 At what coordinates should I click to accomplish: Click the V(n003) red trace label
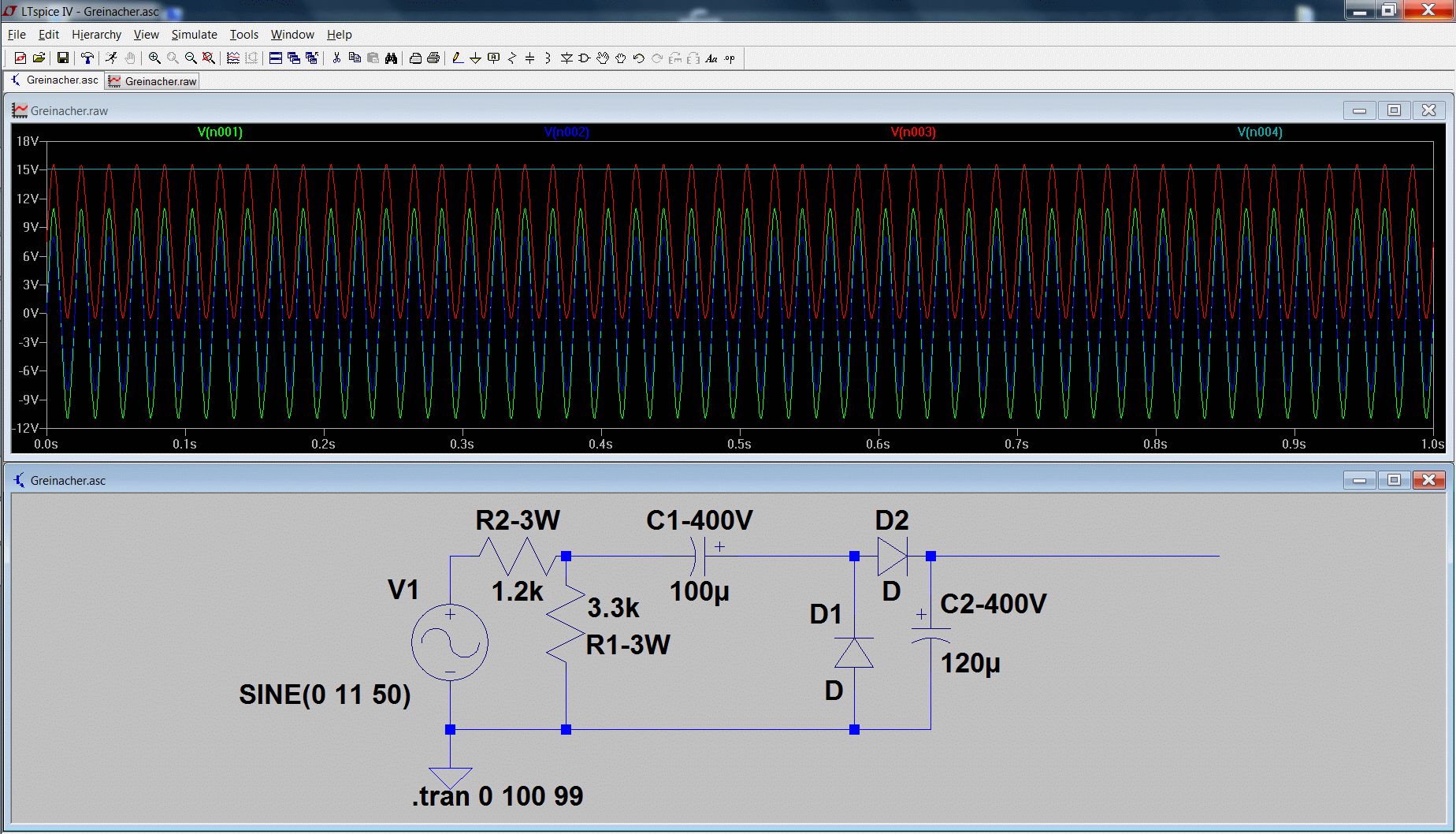913,132
